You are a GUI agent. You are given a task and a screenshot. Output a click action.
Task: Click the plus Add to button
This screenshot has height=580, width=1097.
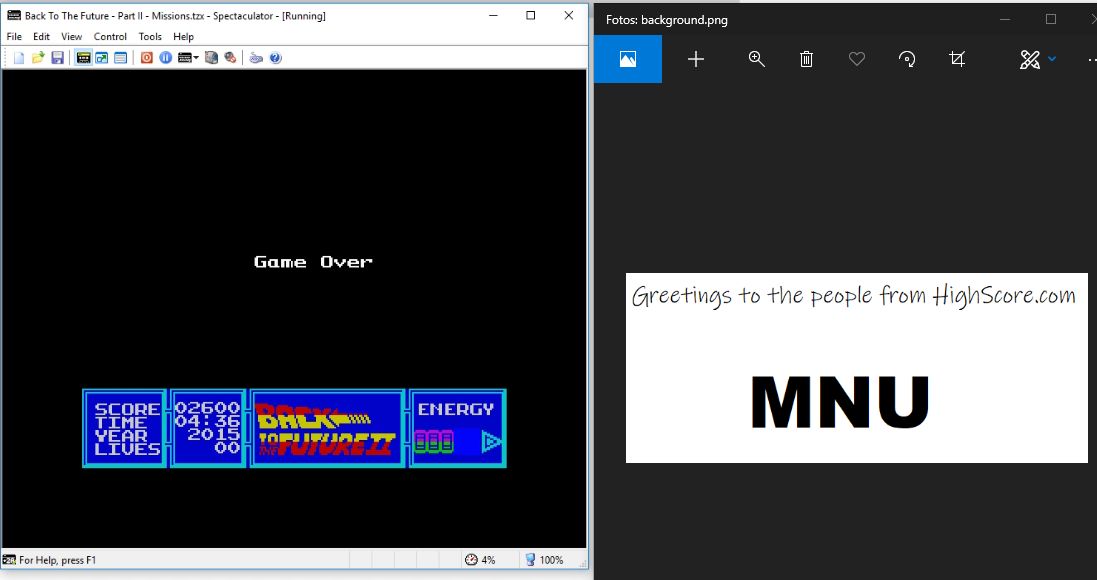click(696, 60)
